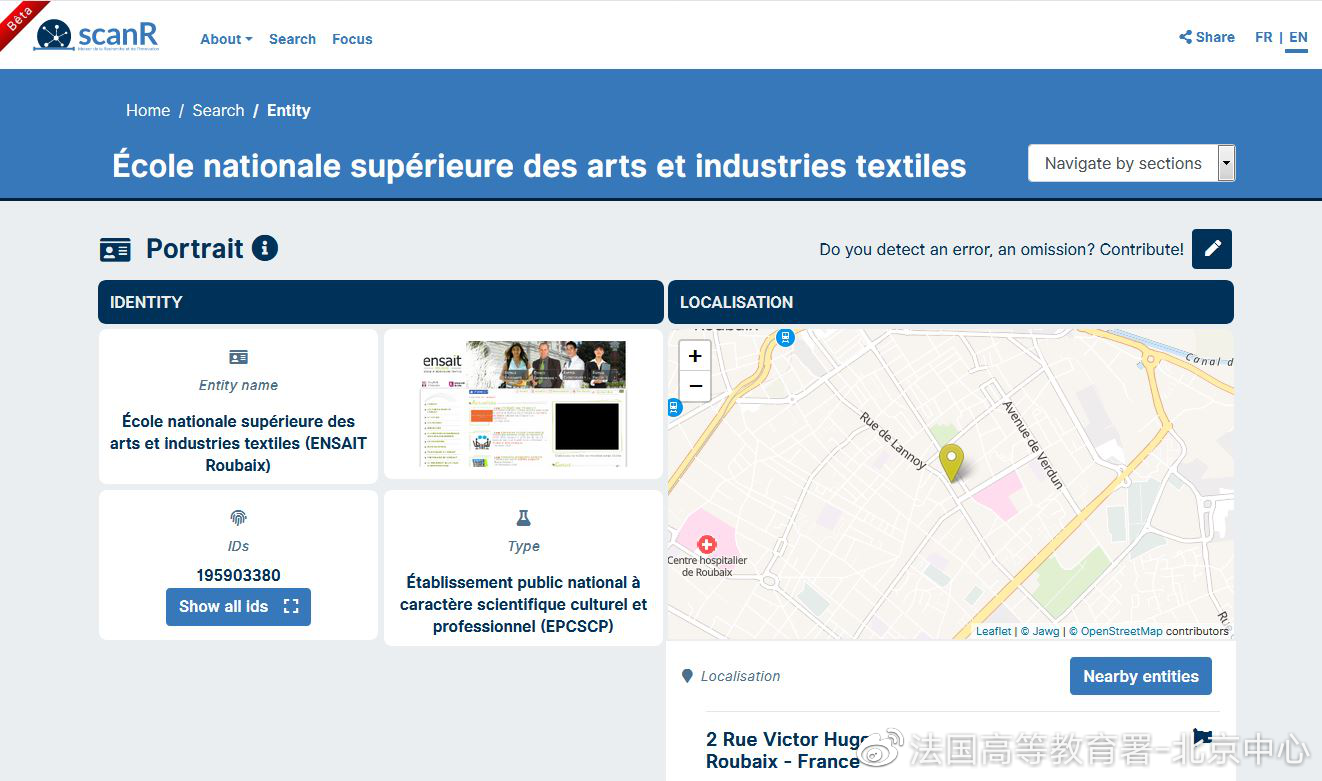Go to Home breadcrumb
The image size is (1322, 781).
coord(148,110)
